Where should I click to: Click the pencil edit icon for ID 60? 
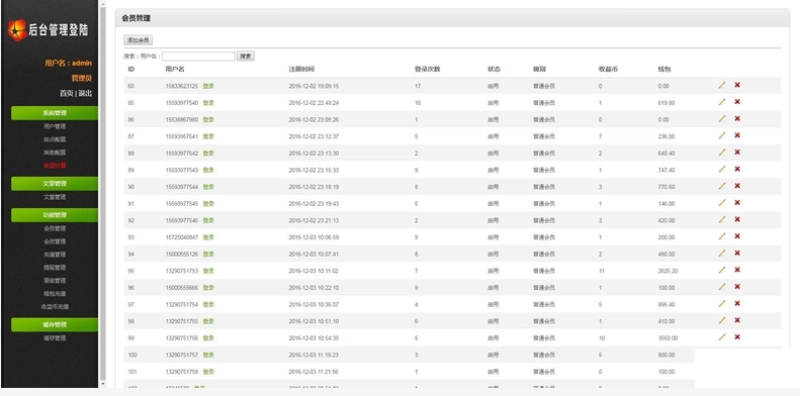pyautogui.click(x=721, y=85)
